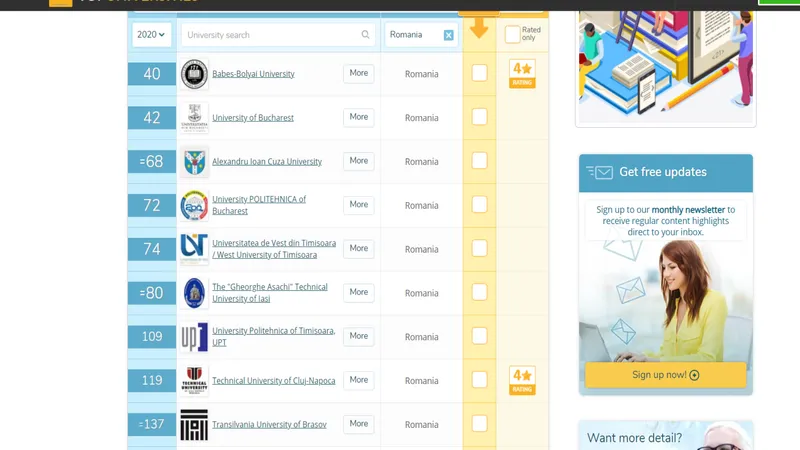Image resolution: width=800 pixels, height=450 pixels.
Task: Open Technical University of Cluj-Napoca logo
Action: (x=194, y=381)
